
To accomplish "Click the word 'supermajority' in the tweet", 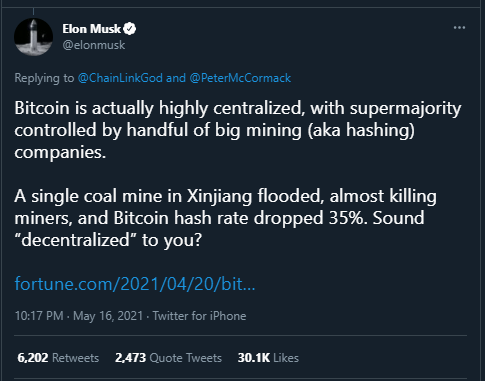I will (x=405, y=109).
